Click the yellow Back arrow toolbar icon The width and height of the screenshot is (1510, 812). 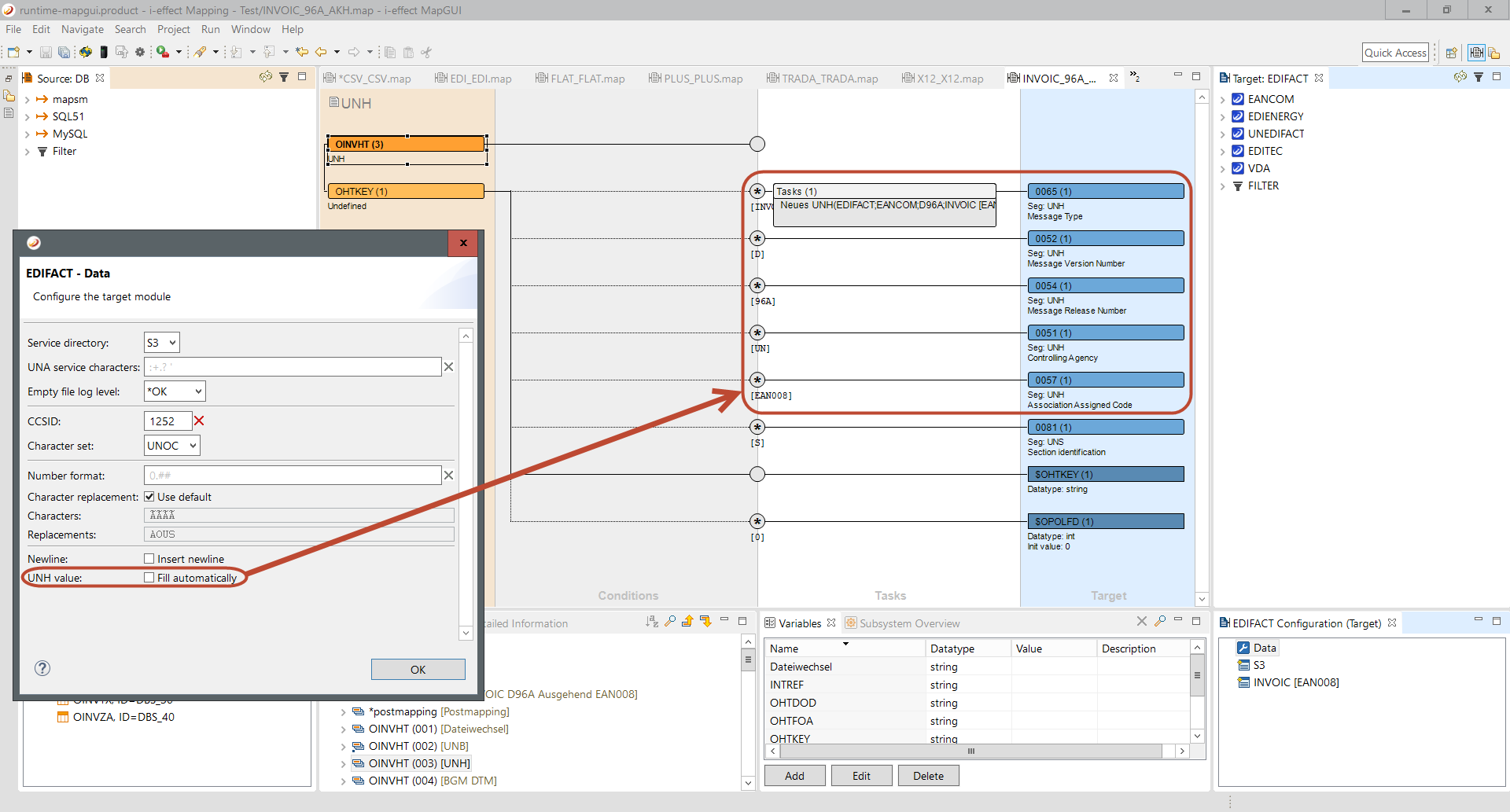tap(321, 53)
